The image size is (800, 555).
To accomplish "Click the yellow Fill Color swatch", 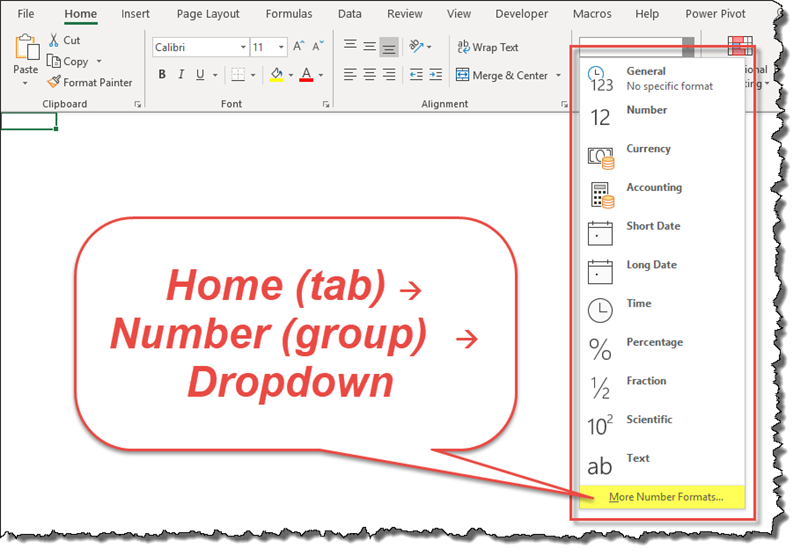I will click(x=277, y=75).
